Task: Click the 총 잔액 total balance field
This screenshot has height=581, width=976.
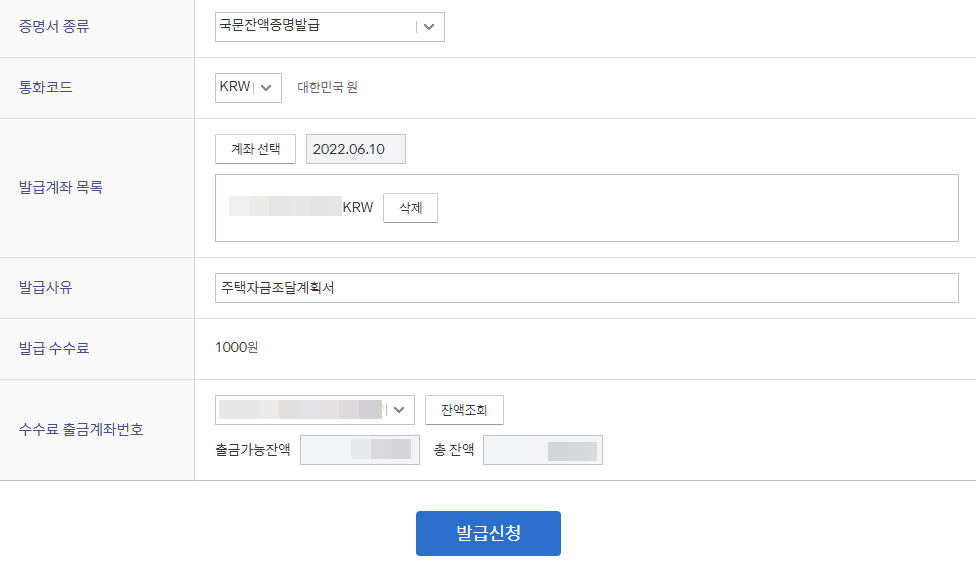Action: [542, 449]
